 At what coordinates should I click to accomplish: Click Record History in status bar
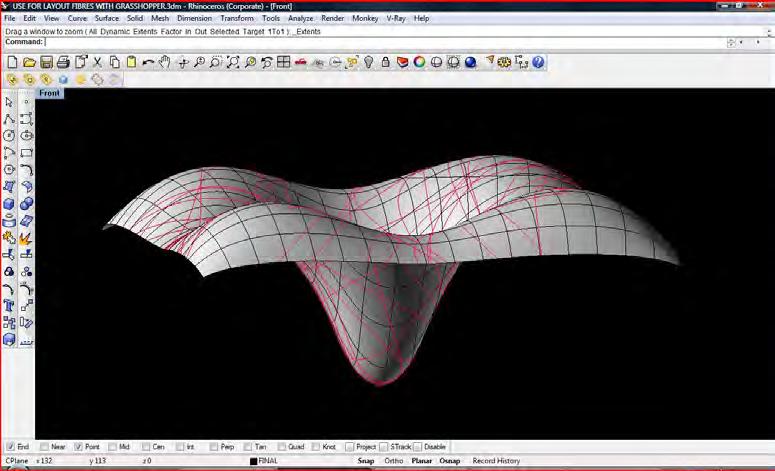(x=496, y=461)
